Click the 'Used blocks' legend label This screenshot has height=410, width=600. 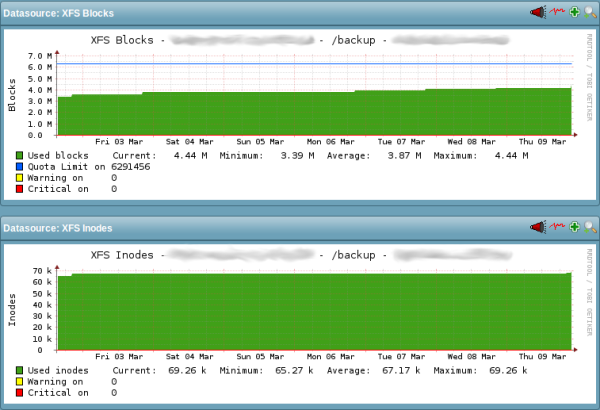pyautogui.click(x=58, y=156)
